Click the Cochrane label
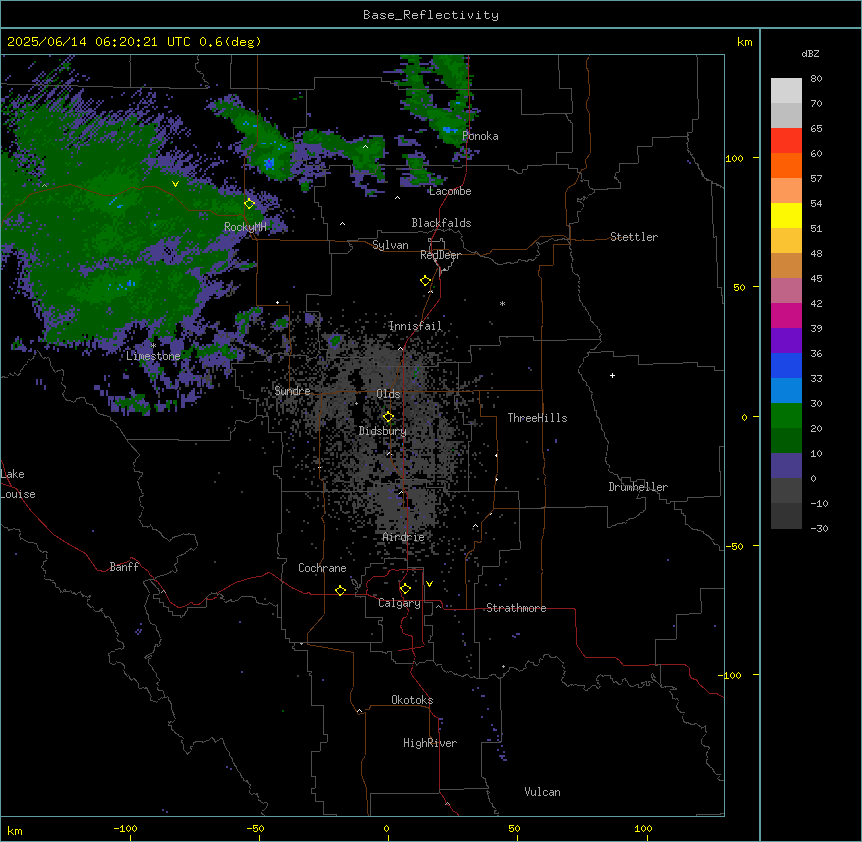 [322, 568]
